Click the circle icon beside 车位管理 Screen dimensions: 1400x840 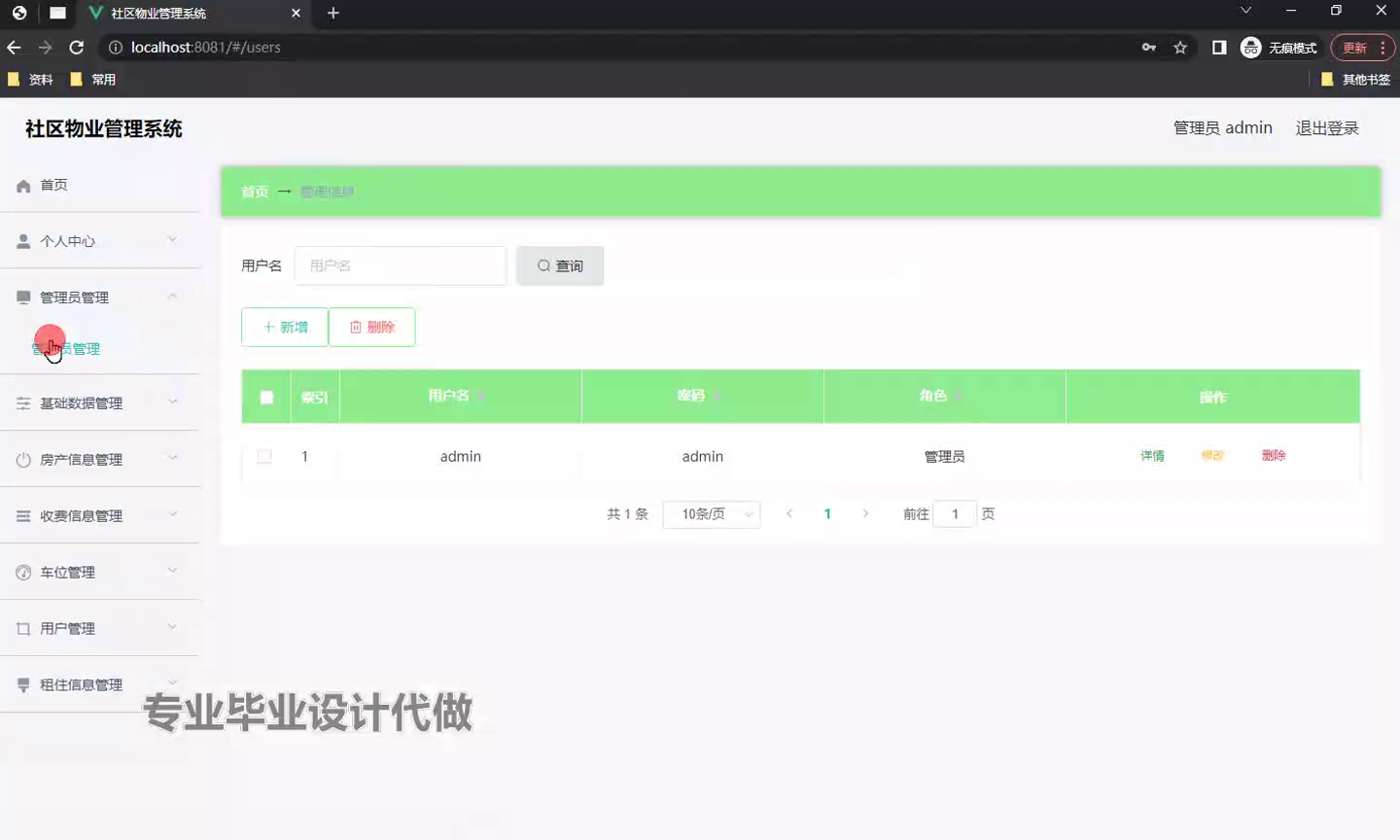pyautogui.click(x=23, y=573)
